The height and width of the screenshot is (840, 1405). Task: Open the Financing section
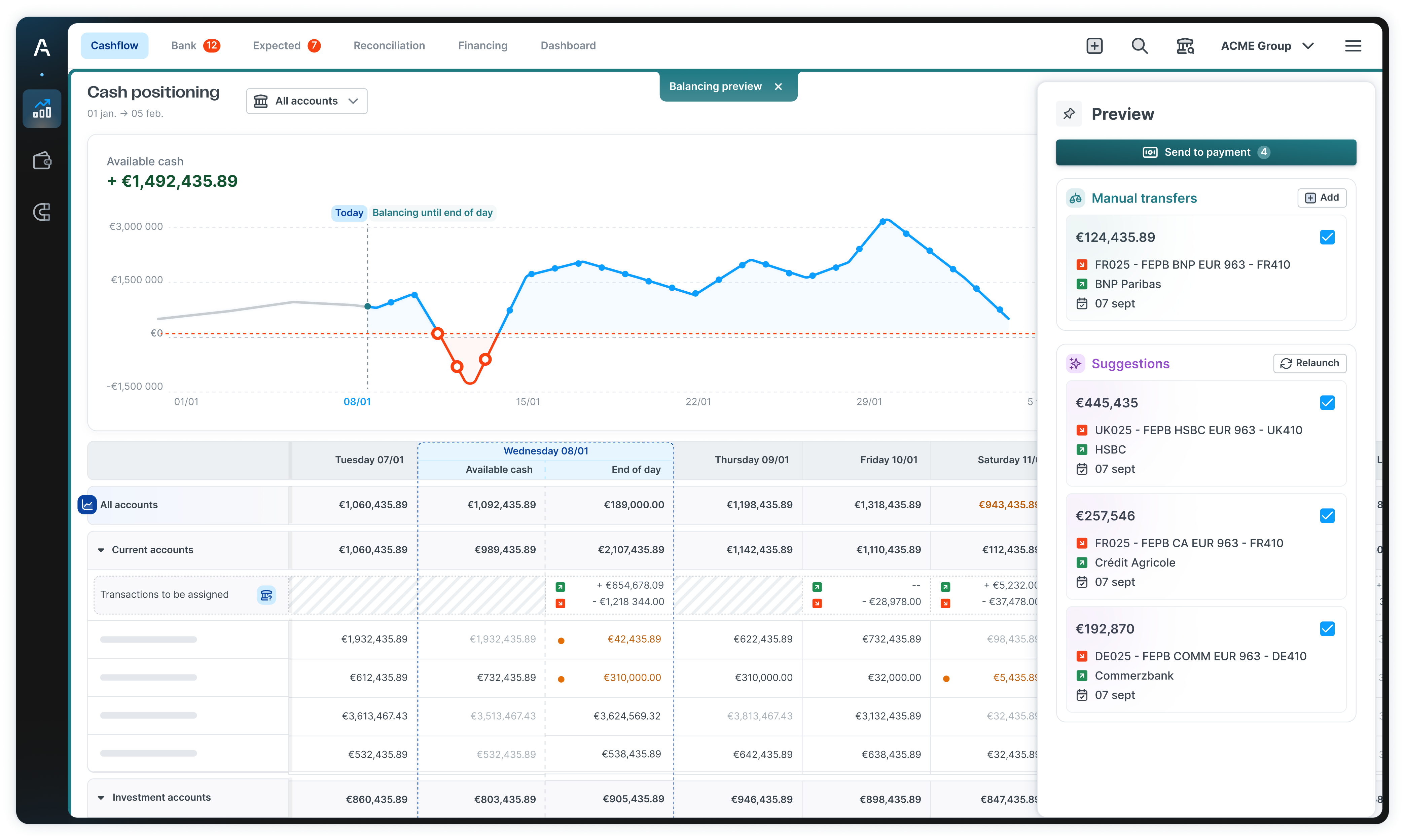pos(482,45)
